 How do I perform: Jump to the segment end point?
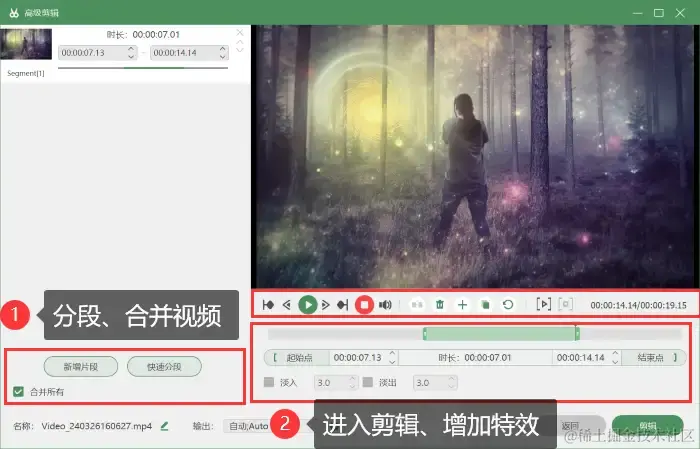click(x=342, y=305)
